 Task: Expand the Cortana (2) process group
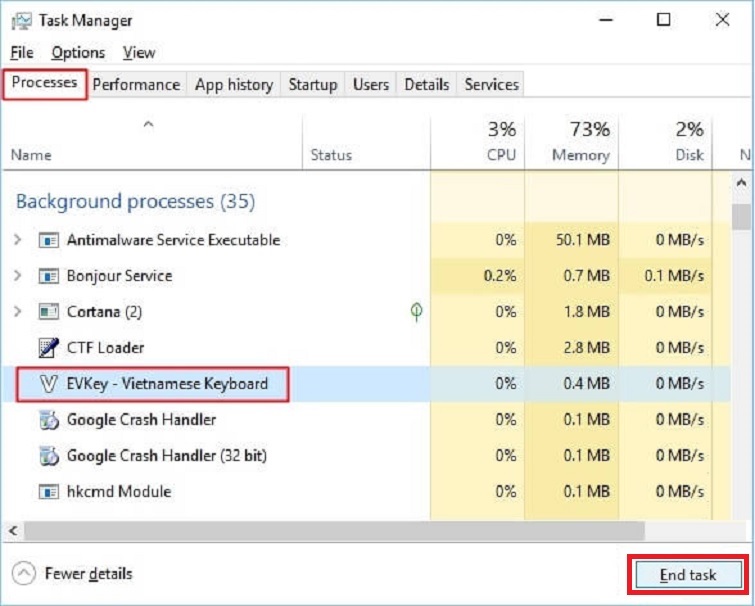tap(17, 312)
